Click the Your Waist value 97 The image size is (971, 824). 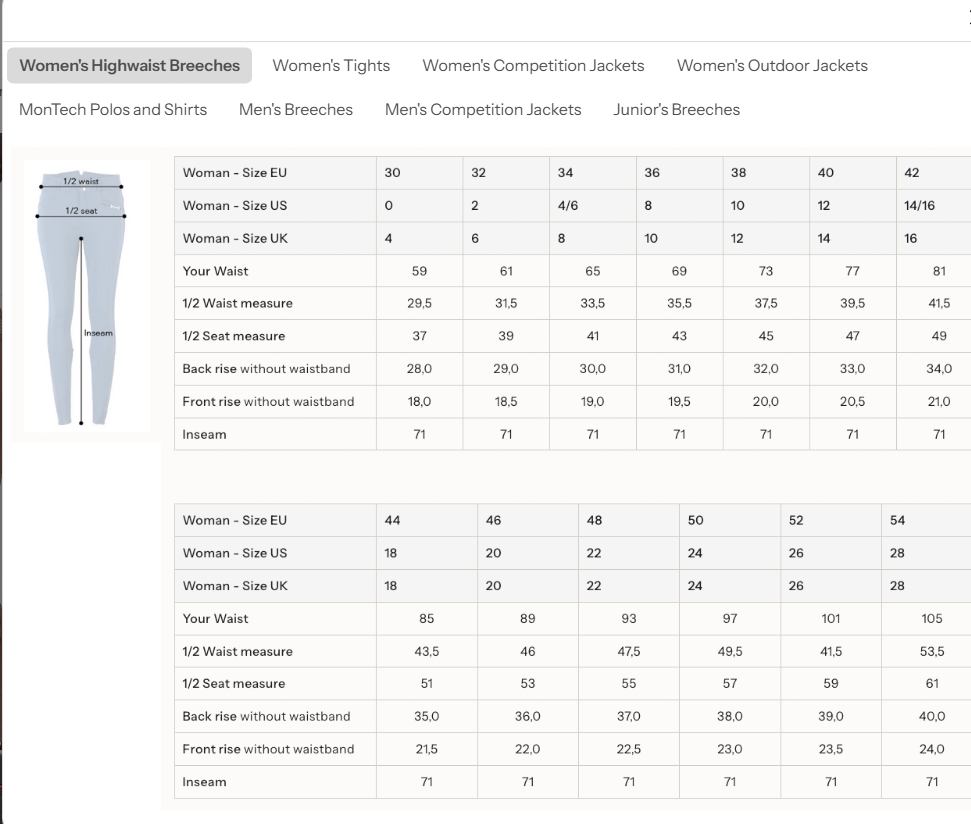click(x=730, y=619)
